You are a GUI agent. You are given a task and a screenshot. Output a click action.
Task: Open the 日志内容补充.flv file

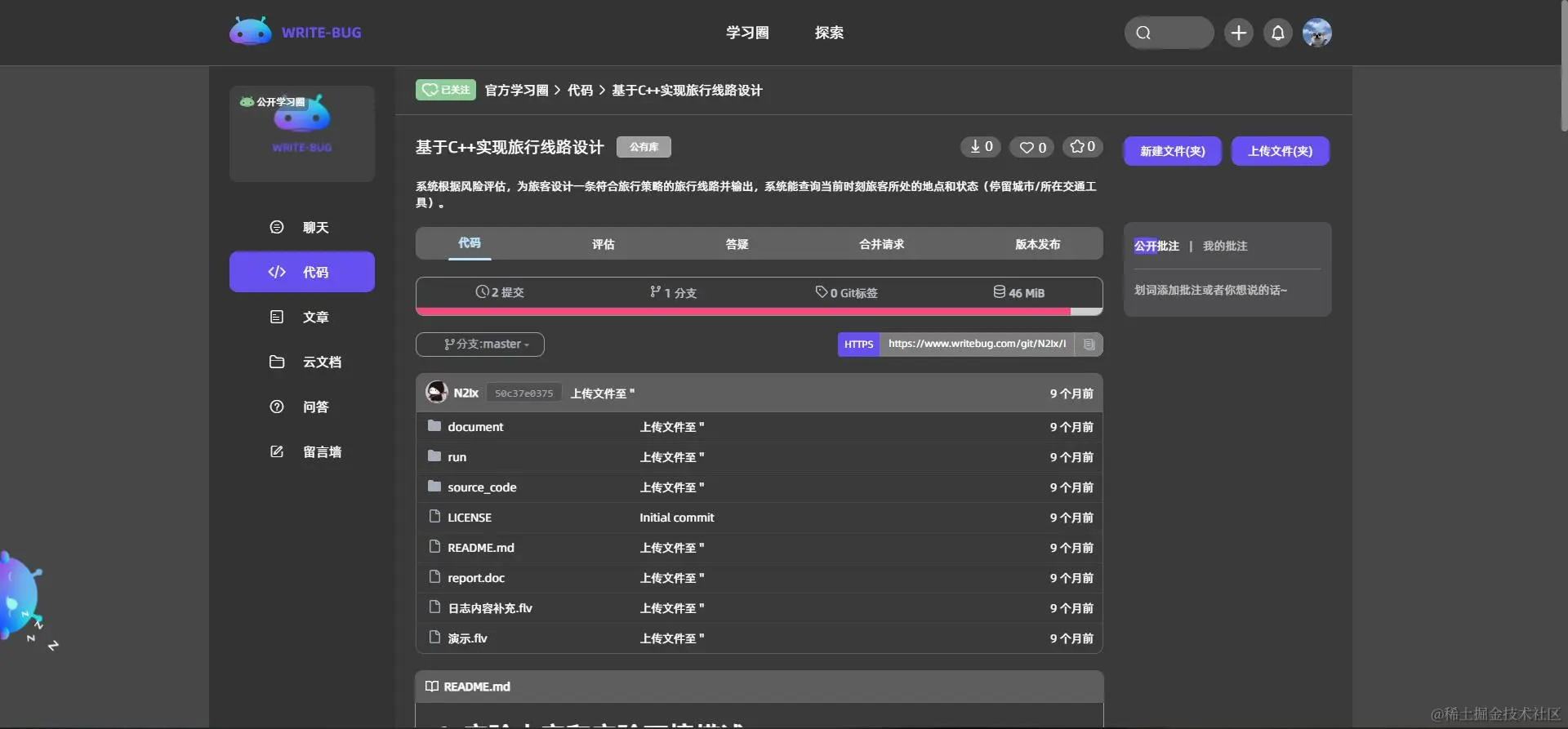(490, 608)
